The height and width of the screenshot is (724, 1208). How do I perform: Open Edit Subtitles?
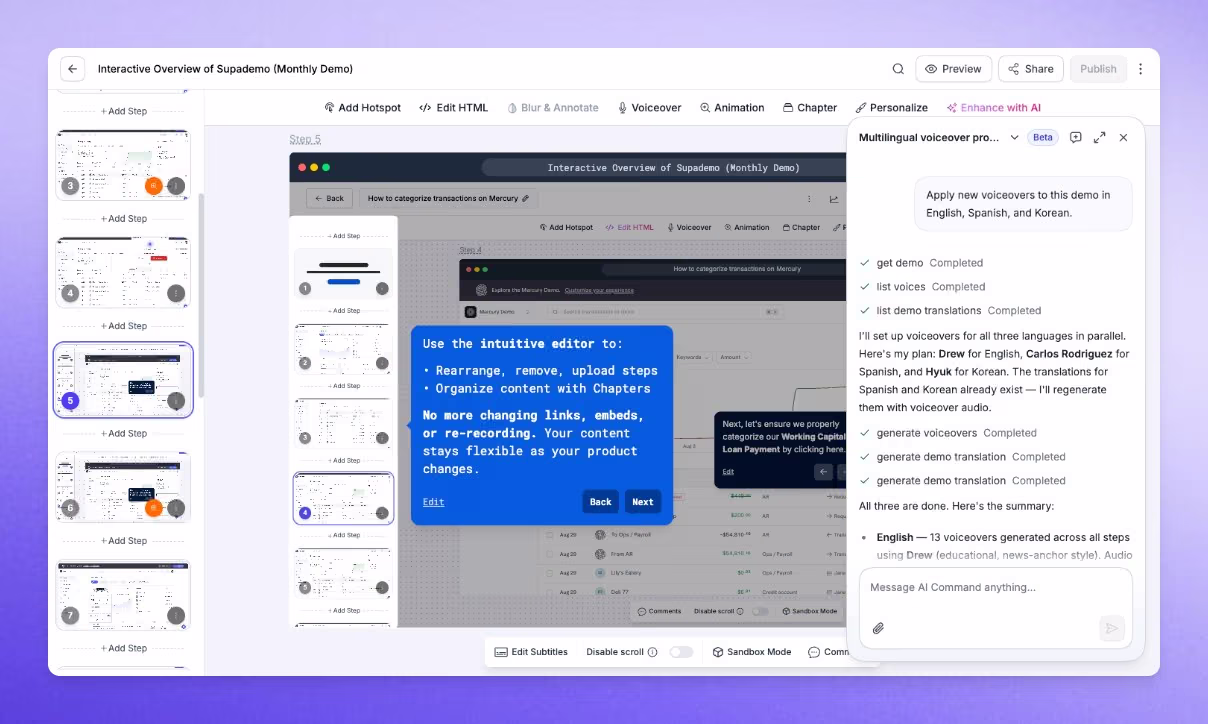tap(531, 652)
